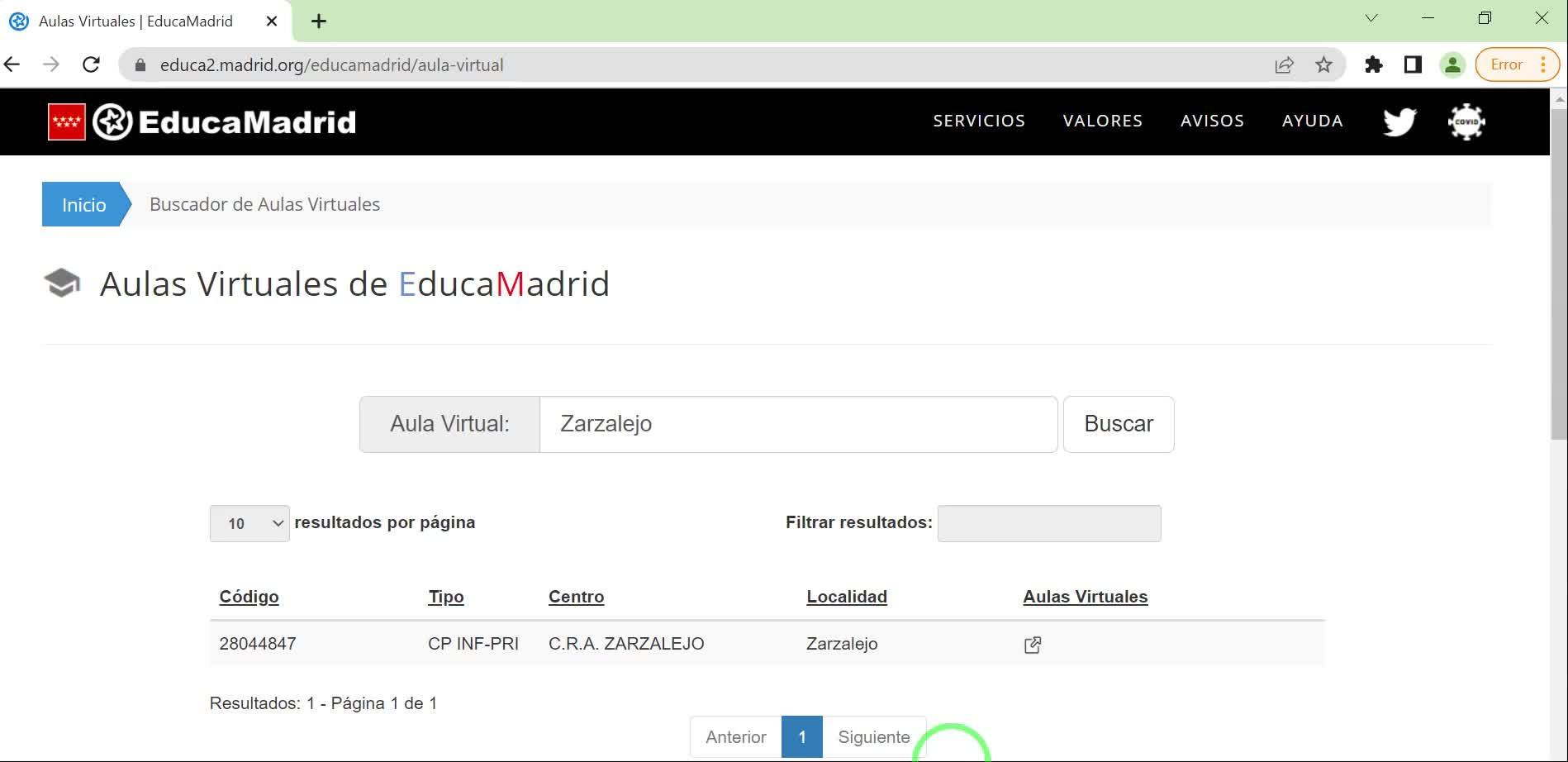Focus the Aula Virtual search field

(799, 424)
